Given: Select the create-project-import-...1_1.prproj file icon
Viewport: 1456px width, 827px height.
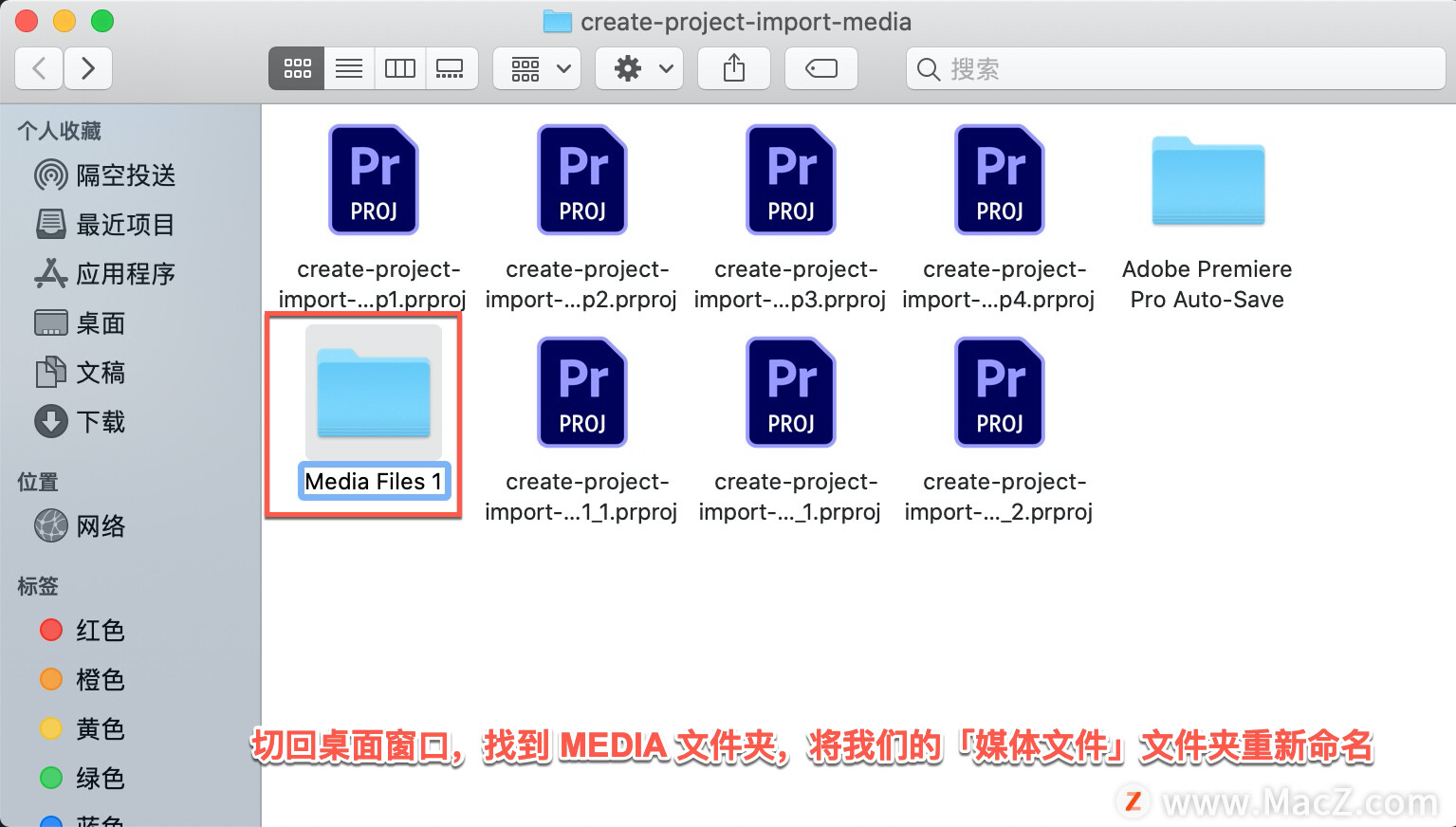Looking at the screenshot, I should [582, 392].
